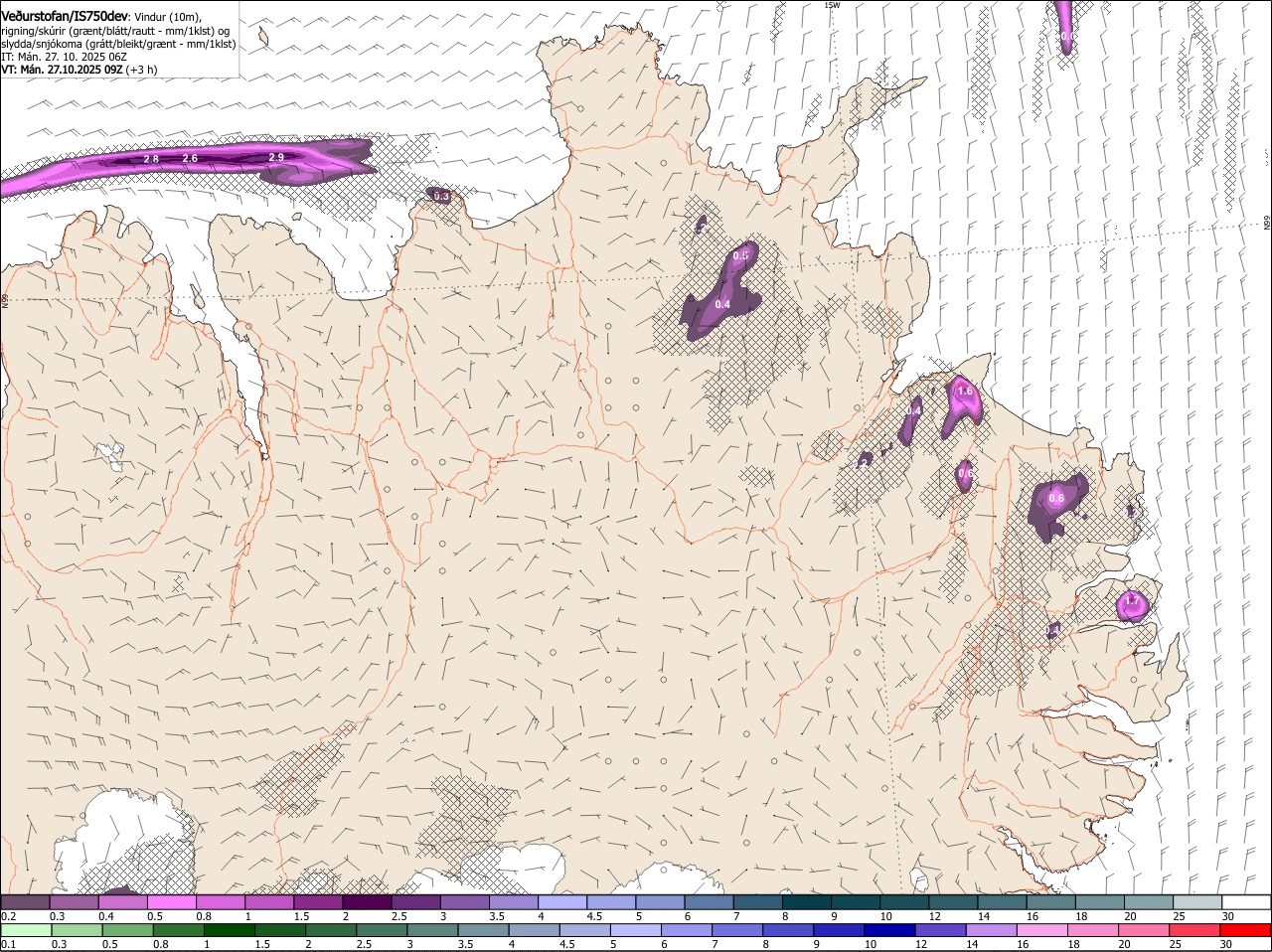Click the 2.5–3 swatch in lower legend
This screenshot has height=952, width=1272.
(x=383, y=930)
